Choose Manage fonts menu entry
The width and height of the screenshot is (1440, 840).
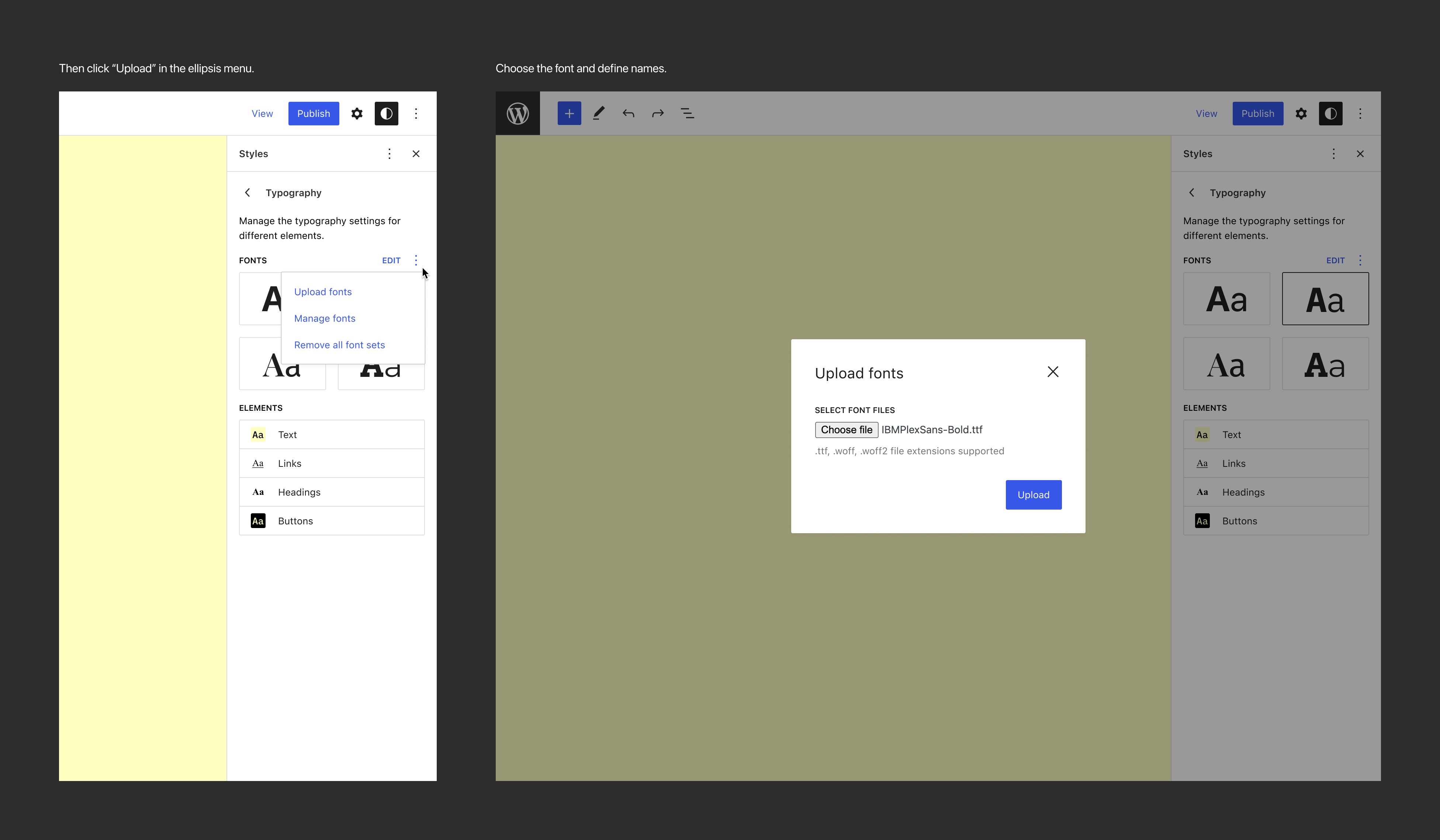click(x=325, y=318)
